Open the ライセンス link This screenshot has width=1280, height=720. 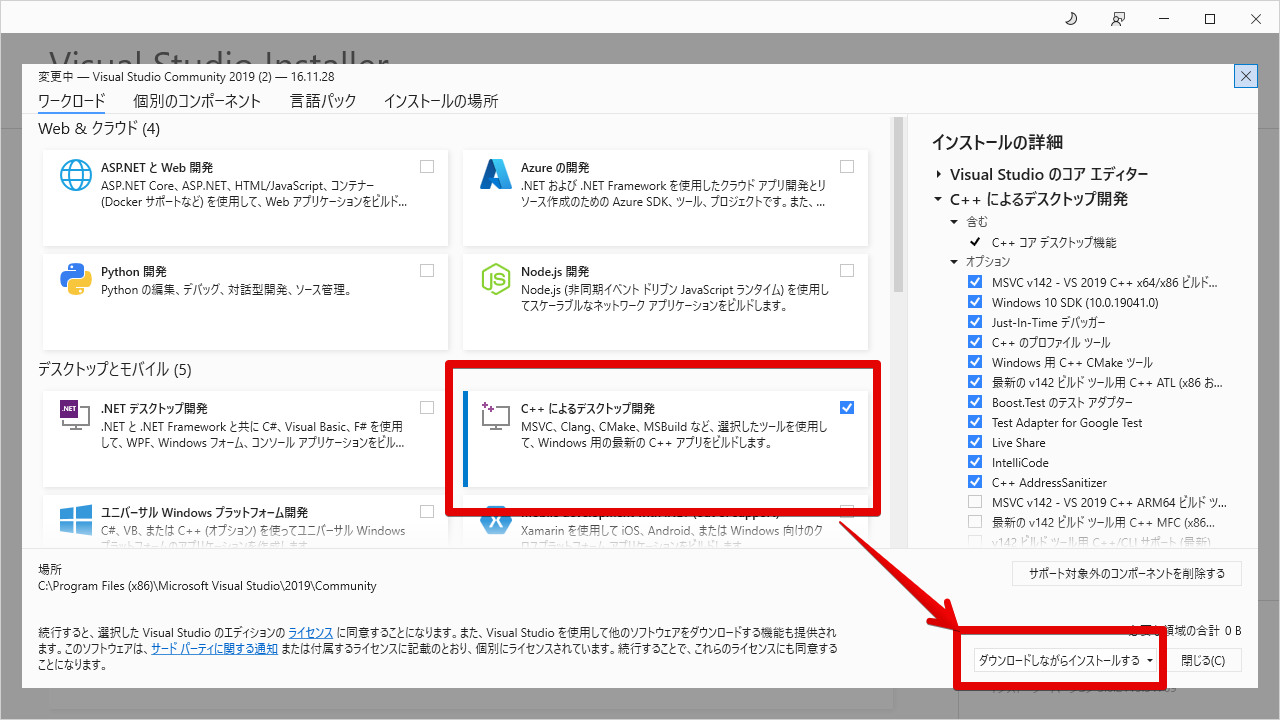311,633
